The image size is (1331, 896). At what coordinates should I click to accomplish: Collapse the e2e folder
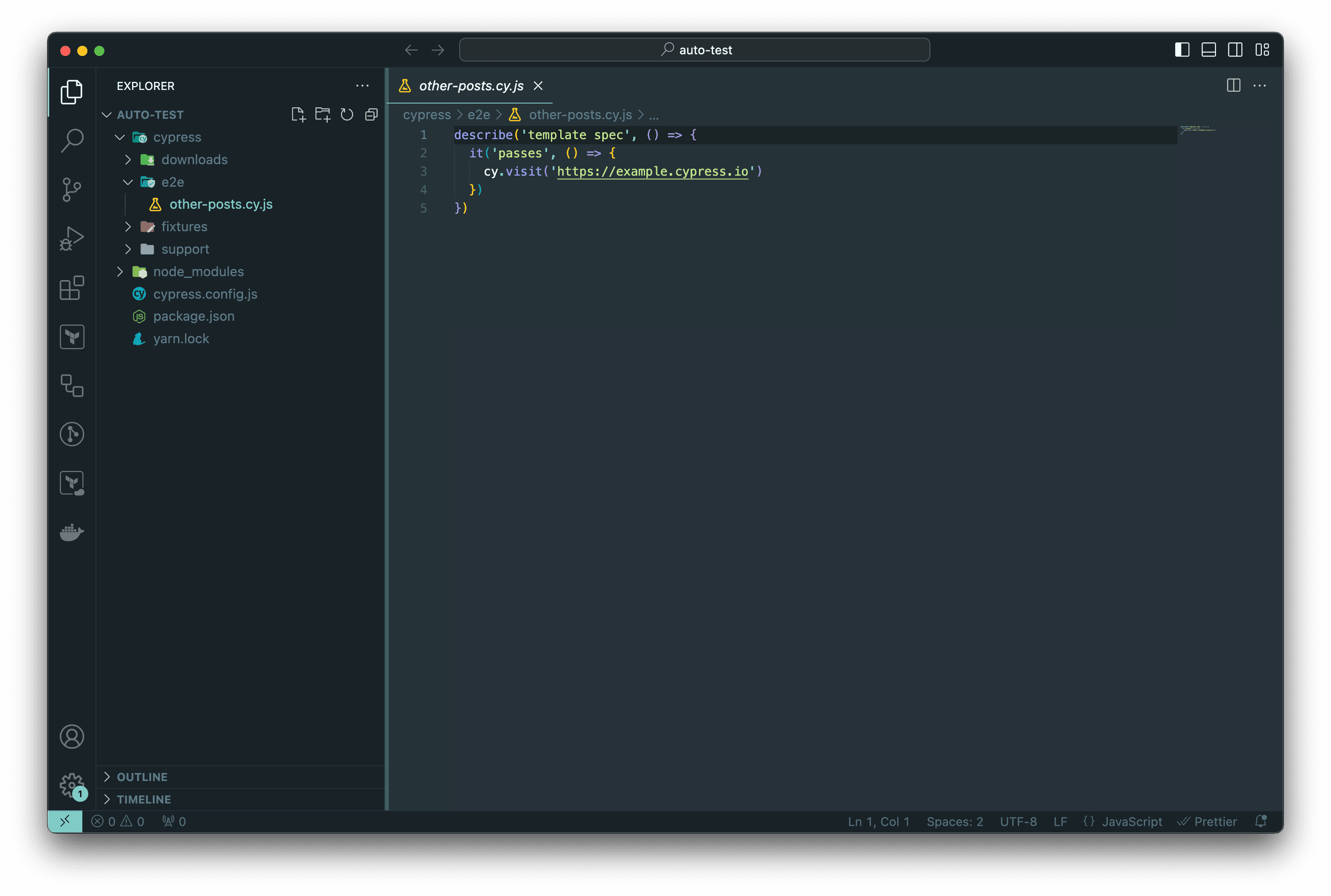coord(127,182)
